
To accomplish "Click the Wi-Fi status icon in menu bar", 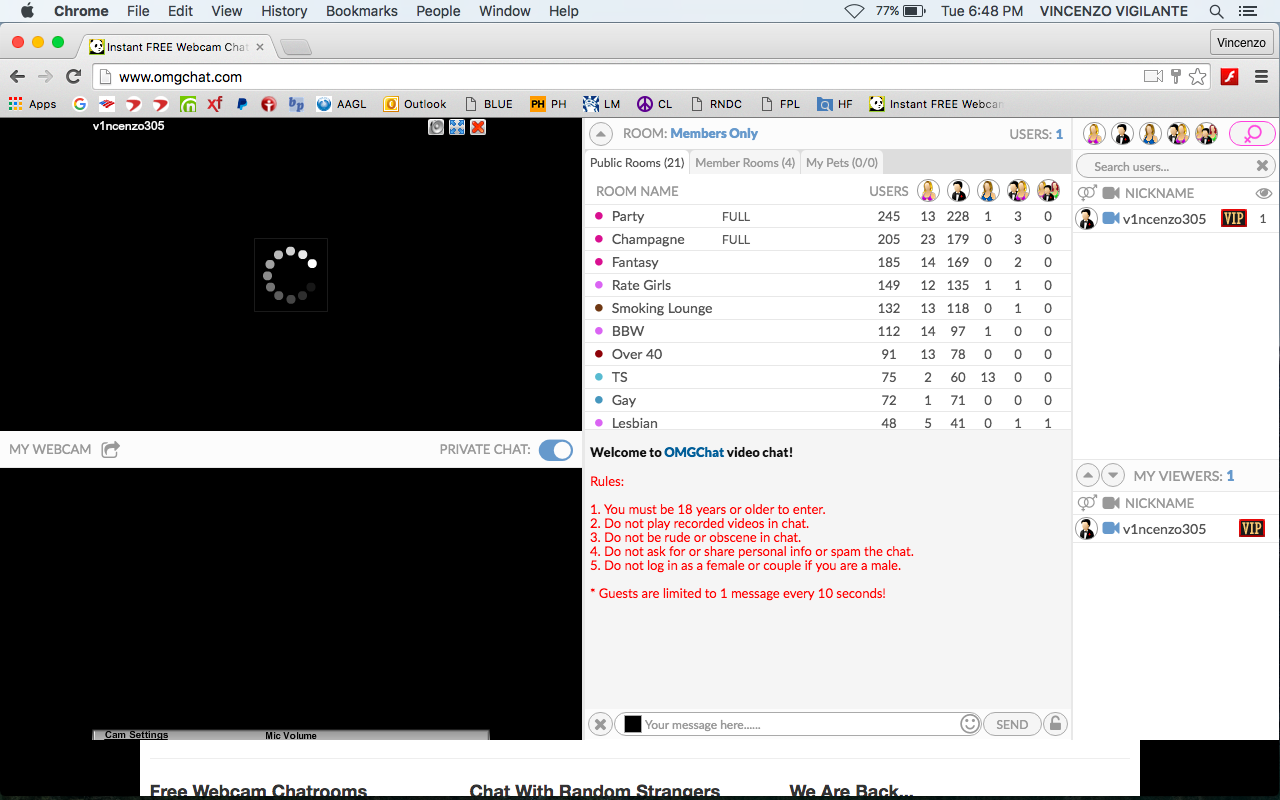I will (x=855, y=11).
